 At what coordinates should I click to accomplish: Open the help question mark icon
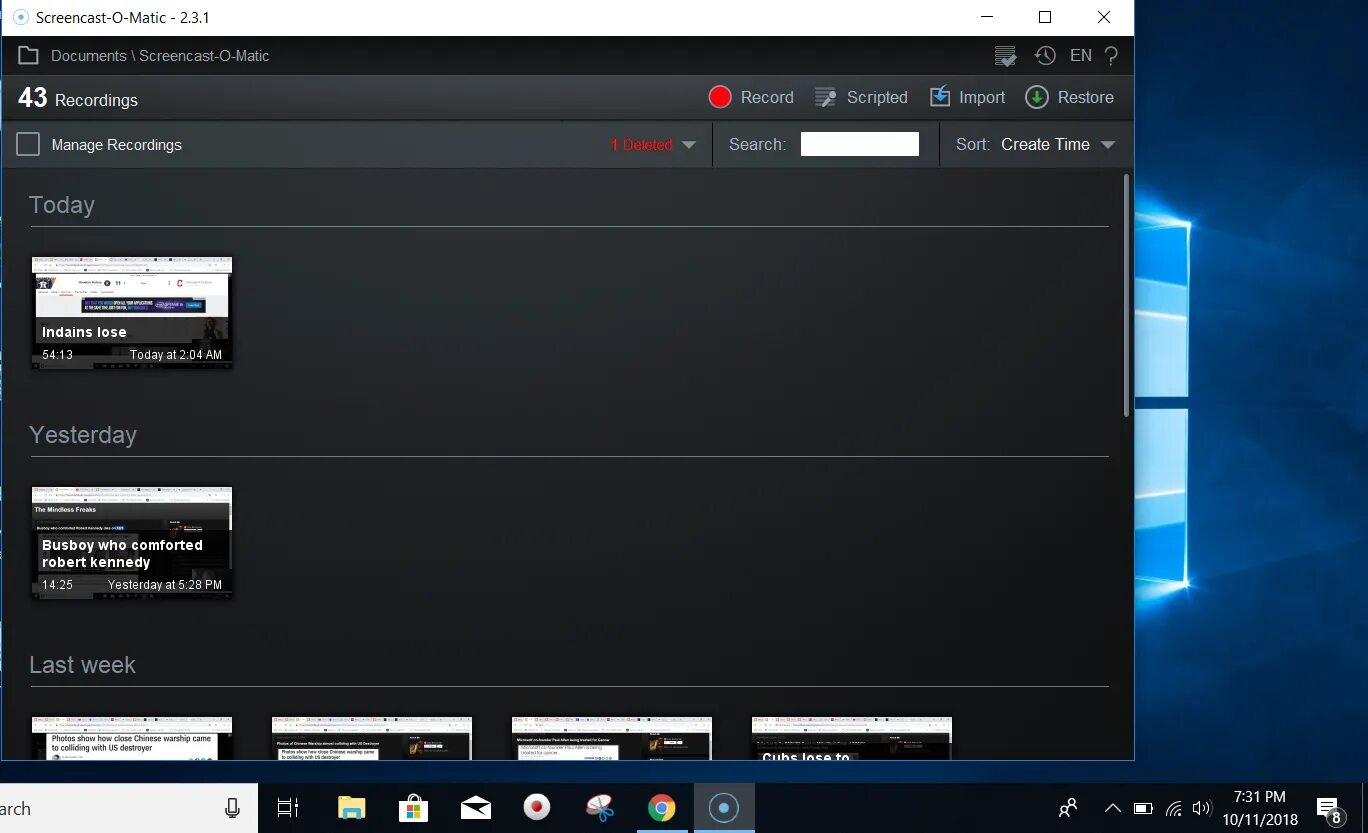pos(1111,56)
